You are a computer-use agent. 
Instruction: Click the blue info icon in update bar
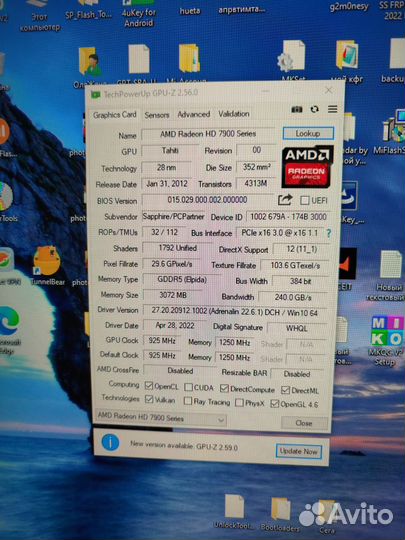pos(111,443)
